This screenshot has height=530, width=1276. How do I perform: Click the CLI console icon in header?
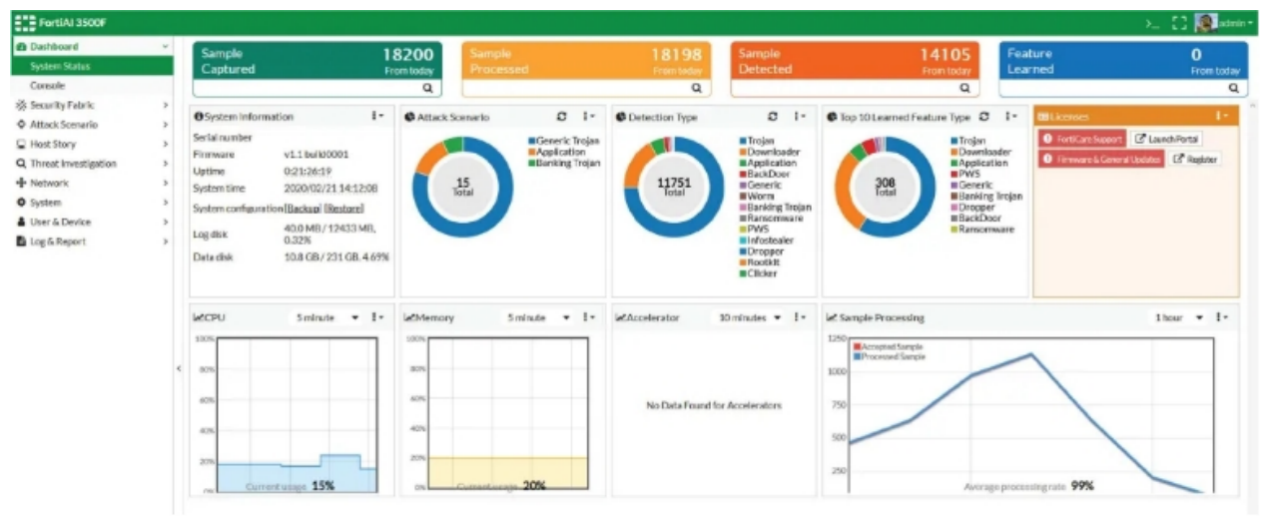1153,22
